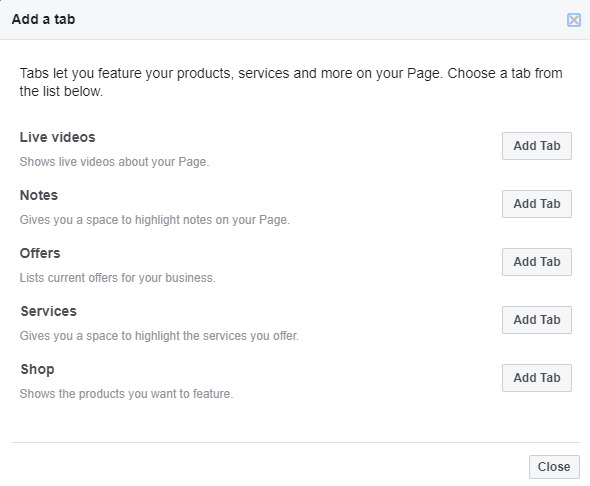The image size is (590, 486).
Task: Add the Shop tab
Action: (537, 378)
